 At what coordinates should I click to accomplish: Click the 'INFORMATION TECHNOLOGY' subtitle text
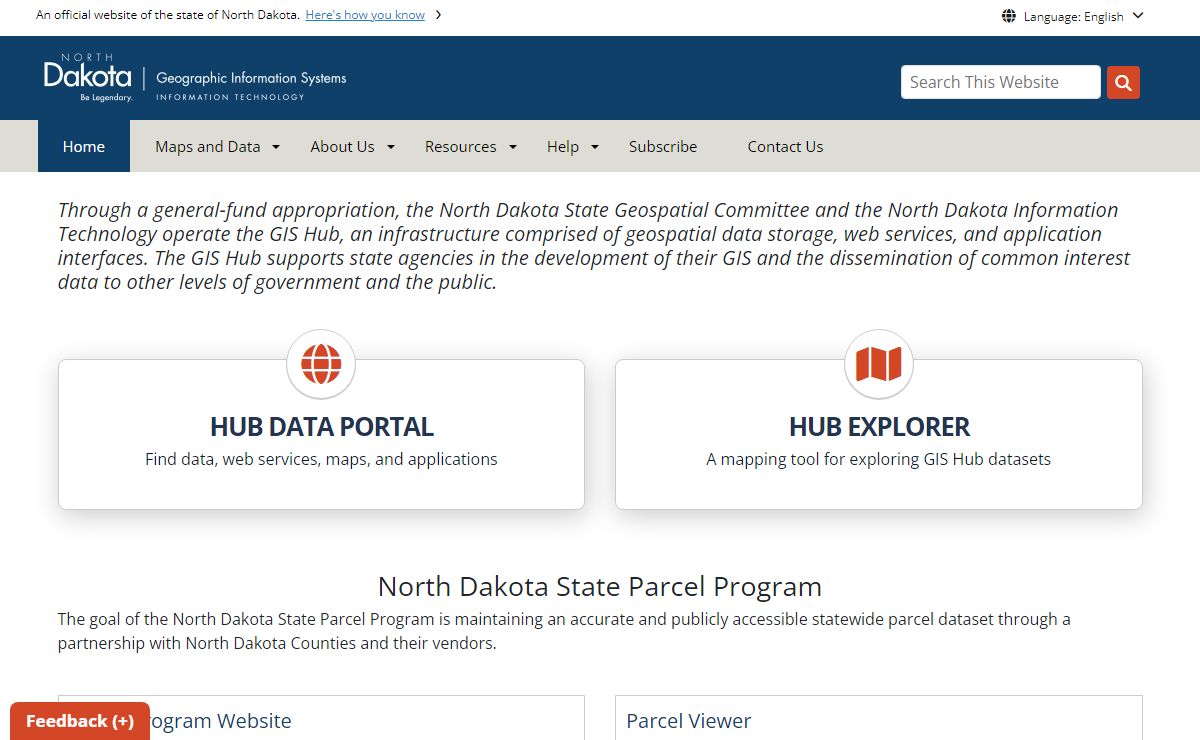click(x=230, y=97)
